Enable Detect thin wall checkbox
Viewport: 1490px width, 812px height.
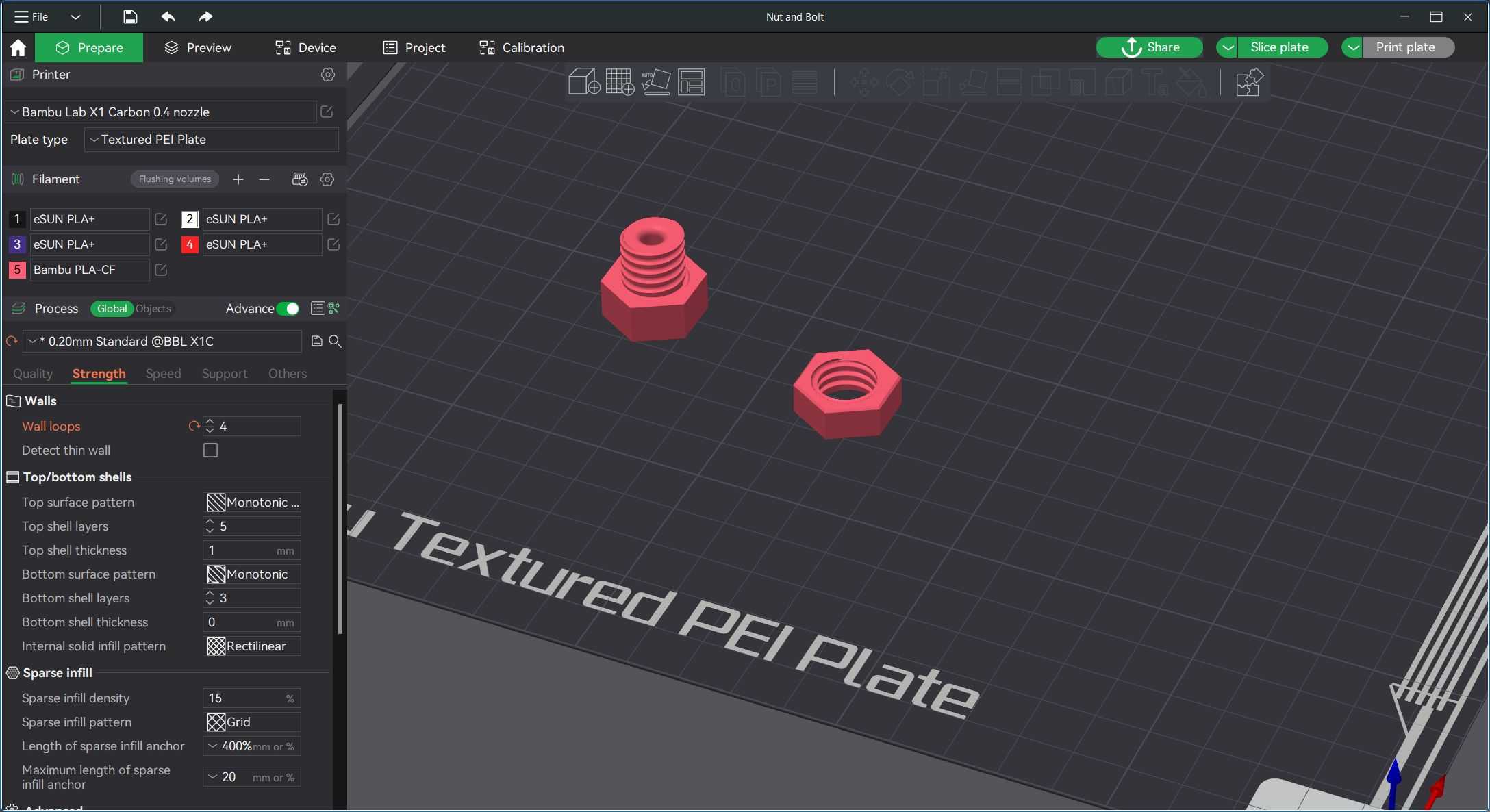[x=211, y=451]
